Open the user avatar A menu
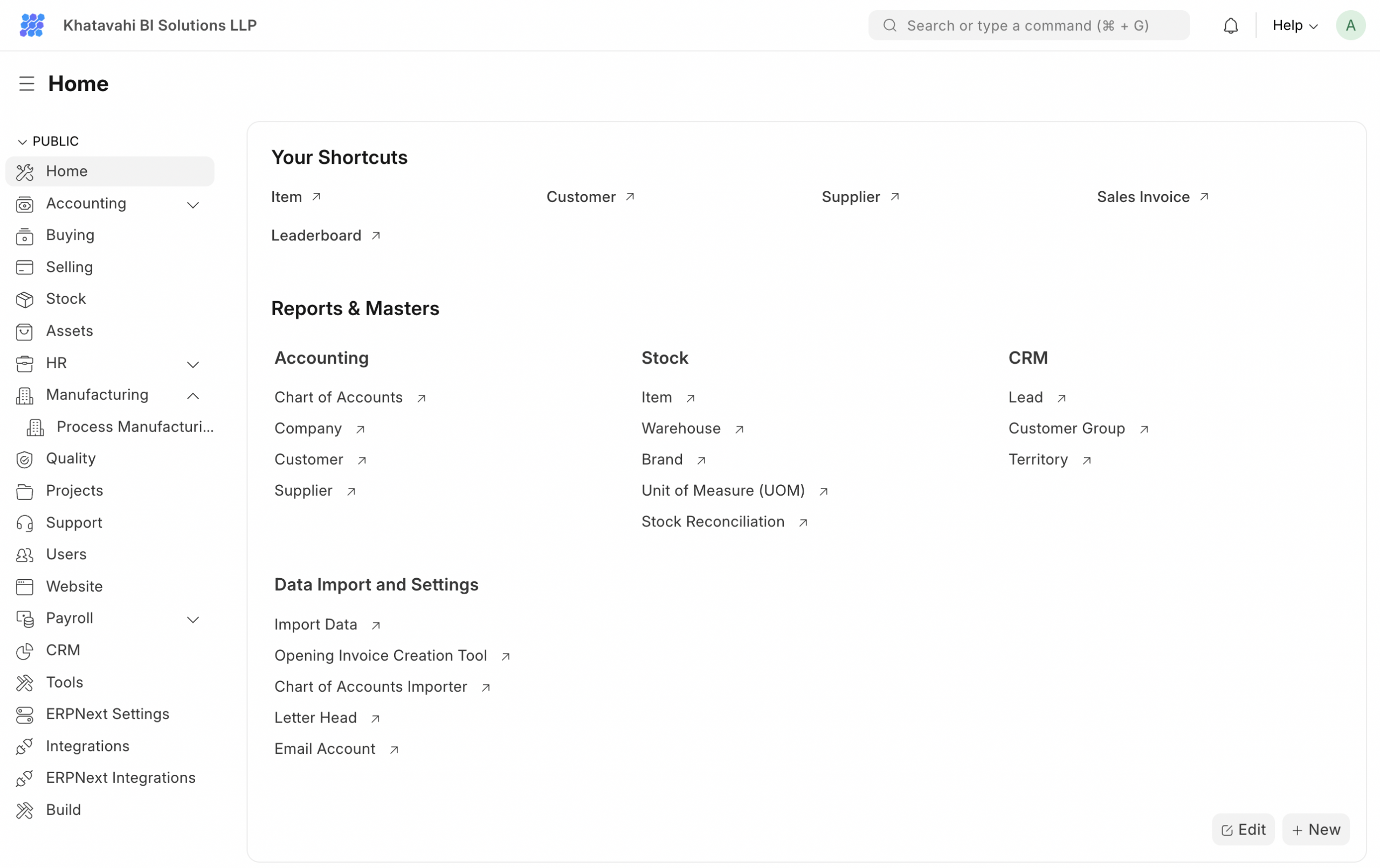 1350,26
